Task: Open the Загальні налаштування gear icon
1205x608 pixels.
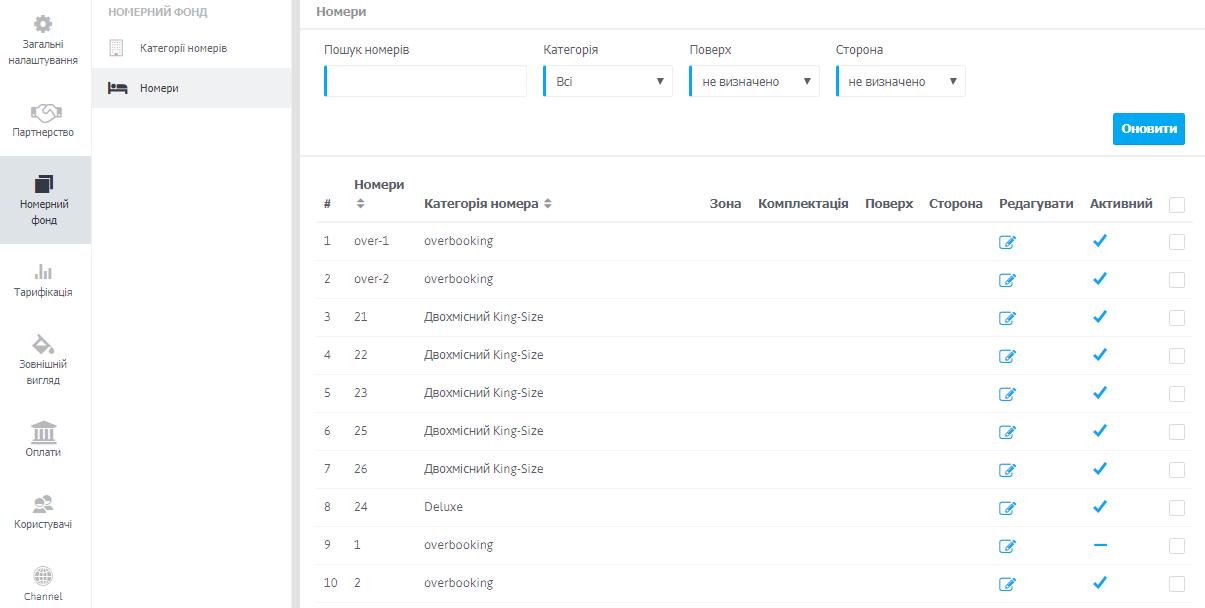Action: click(x=45, y=23)
